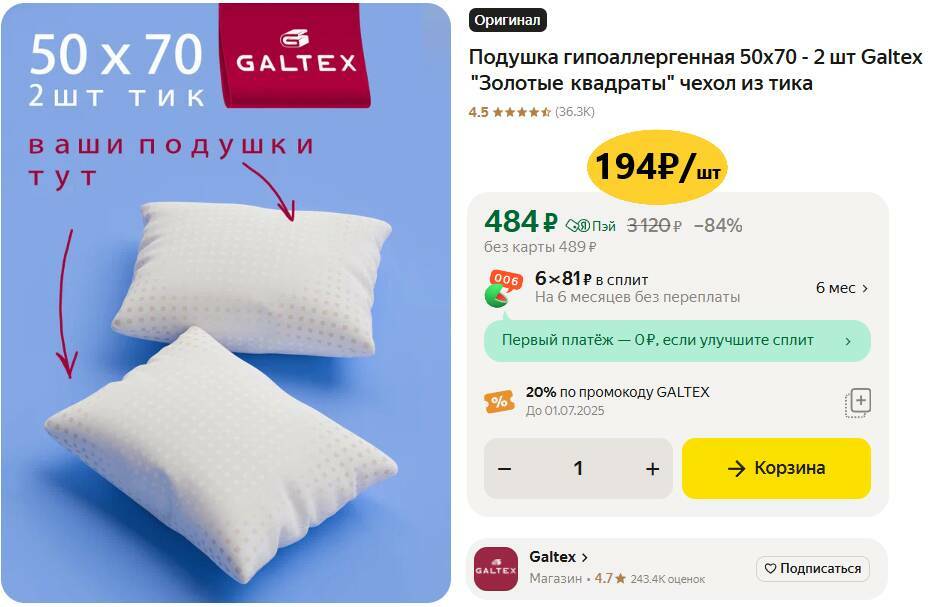The image size is (928, 607).
Task: Click the Оригинал badge
Action: (507, 20)
